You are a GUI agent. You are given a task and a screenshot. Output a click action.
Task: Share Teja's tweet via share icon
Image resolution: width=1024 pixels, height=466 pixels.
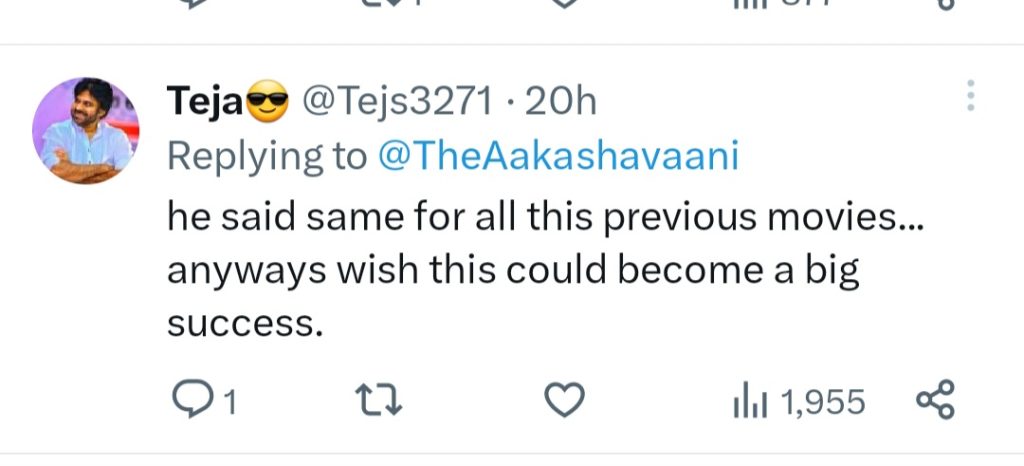[936, 401]
